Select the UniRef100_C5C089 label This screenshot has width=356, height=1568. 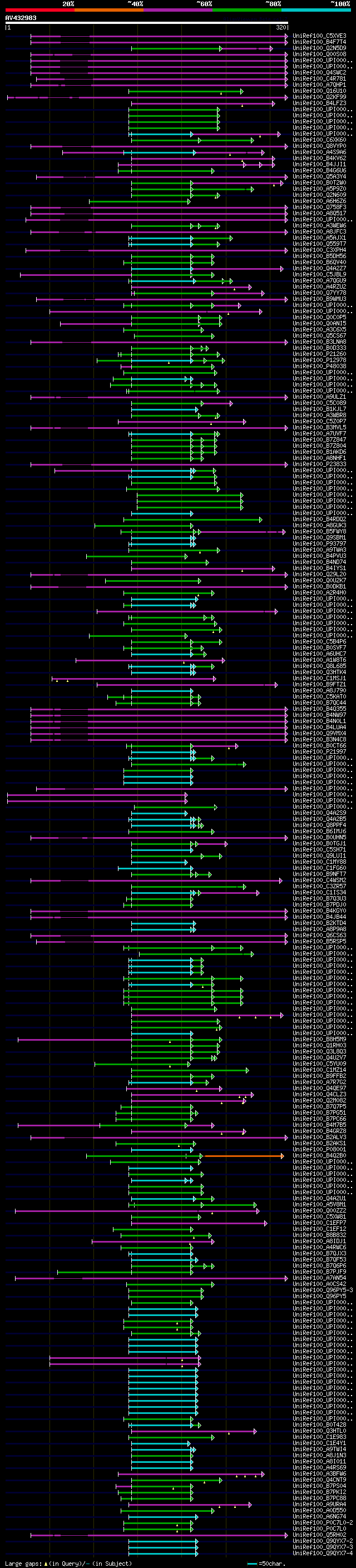(x=319, y=403)
